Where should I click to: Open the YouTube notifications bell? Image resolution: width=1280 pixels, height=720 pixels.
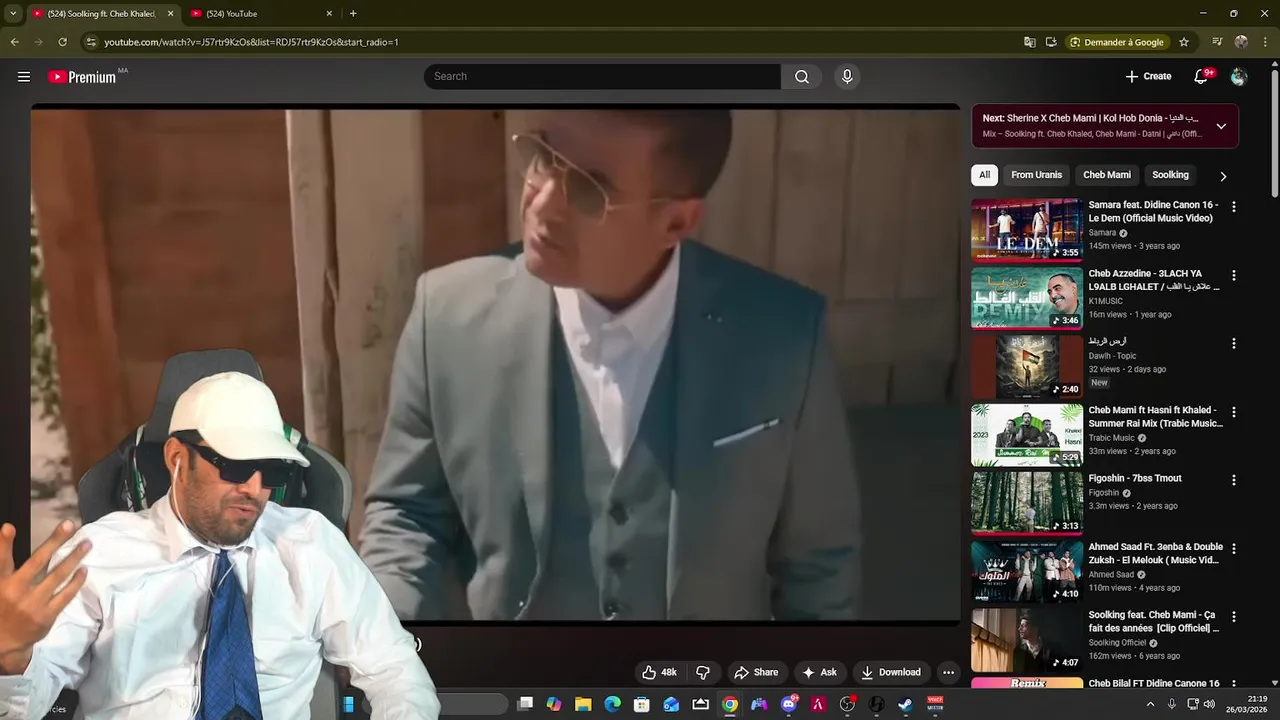[1202, 77]
